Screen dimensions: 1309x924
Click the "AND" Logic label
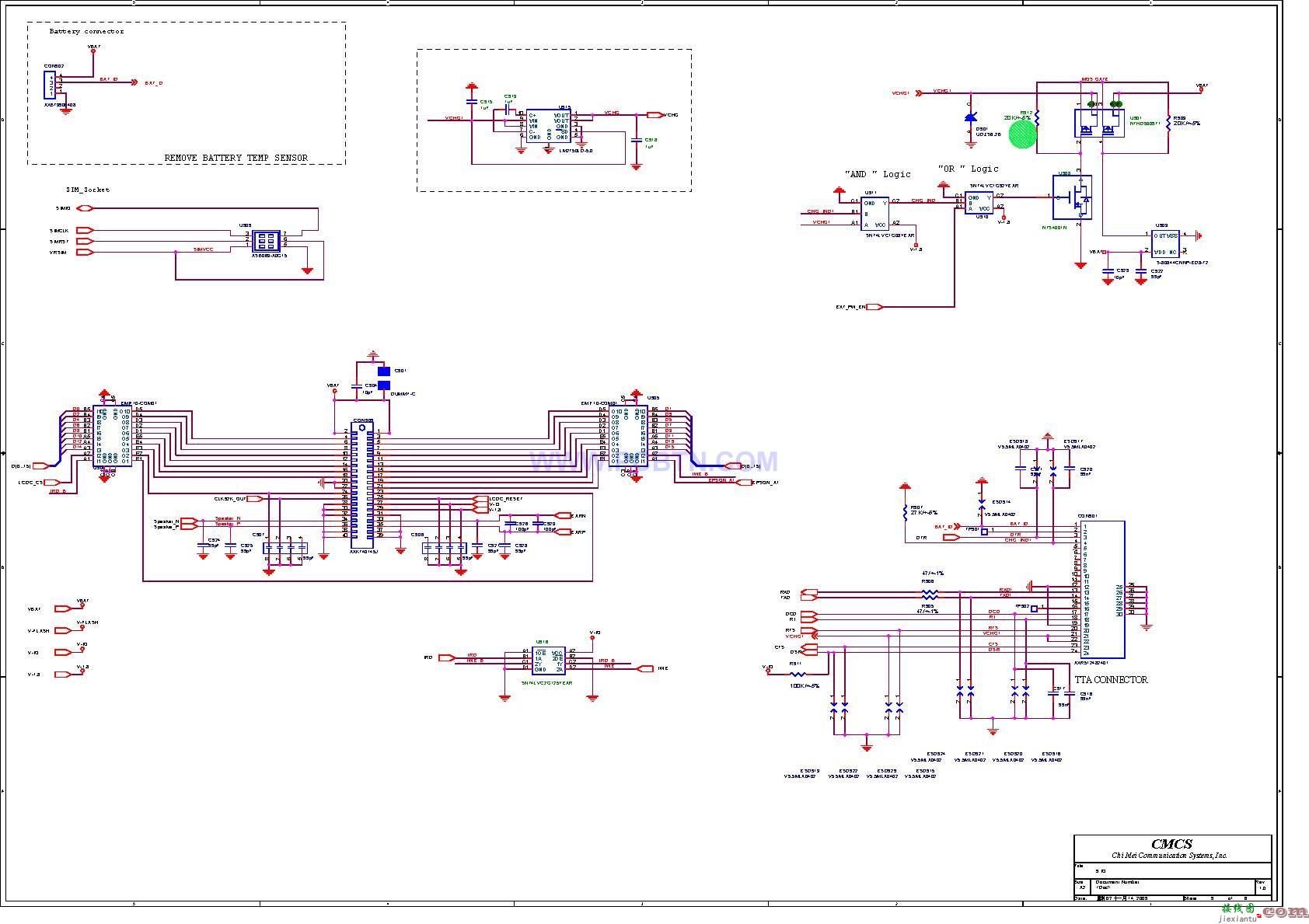pyautogui.click(x=878, y=174)
